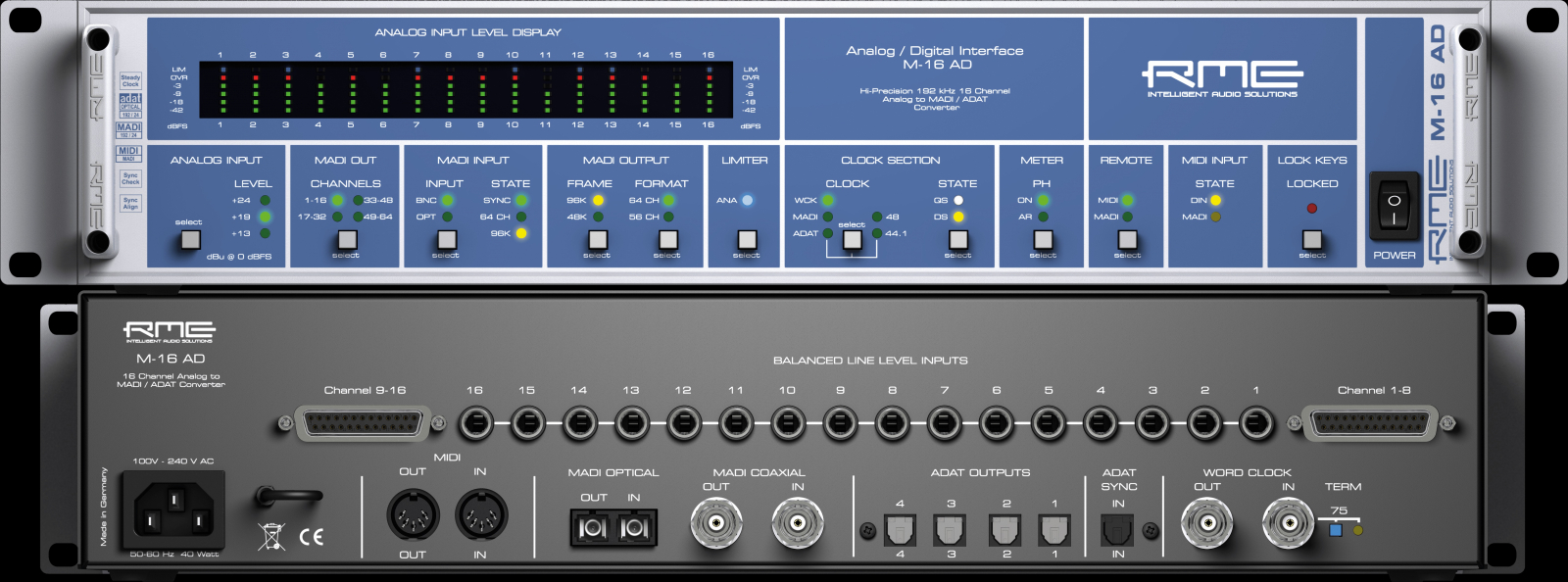Click the Channel 9-16 D-sub connector
Viewport: 1568px width, 582px height.
pyautogui.click(x=363, y=424)
